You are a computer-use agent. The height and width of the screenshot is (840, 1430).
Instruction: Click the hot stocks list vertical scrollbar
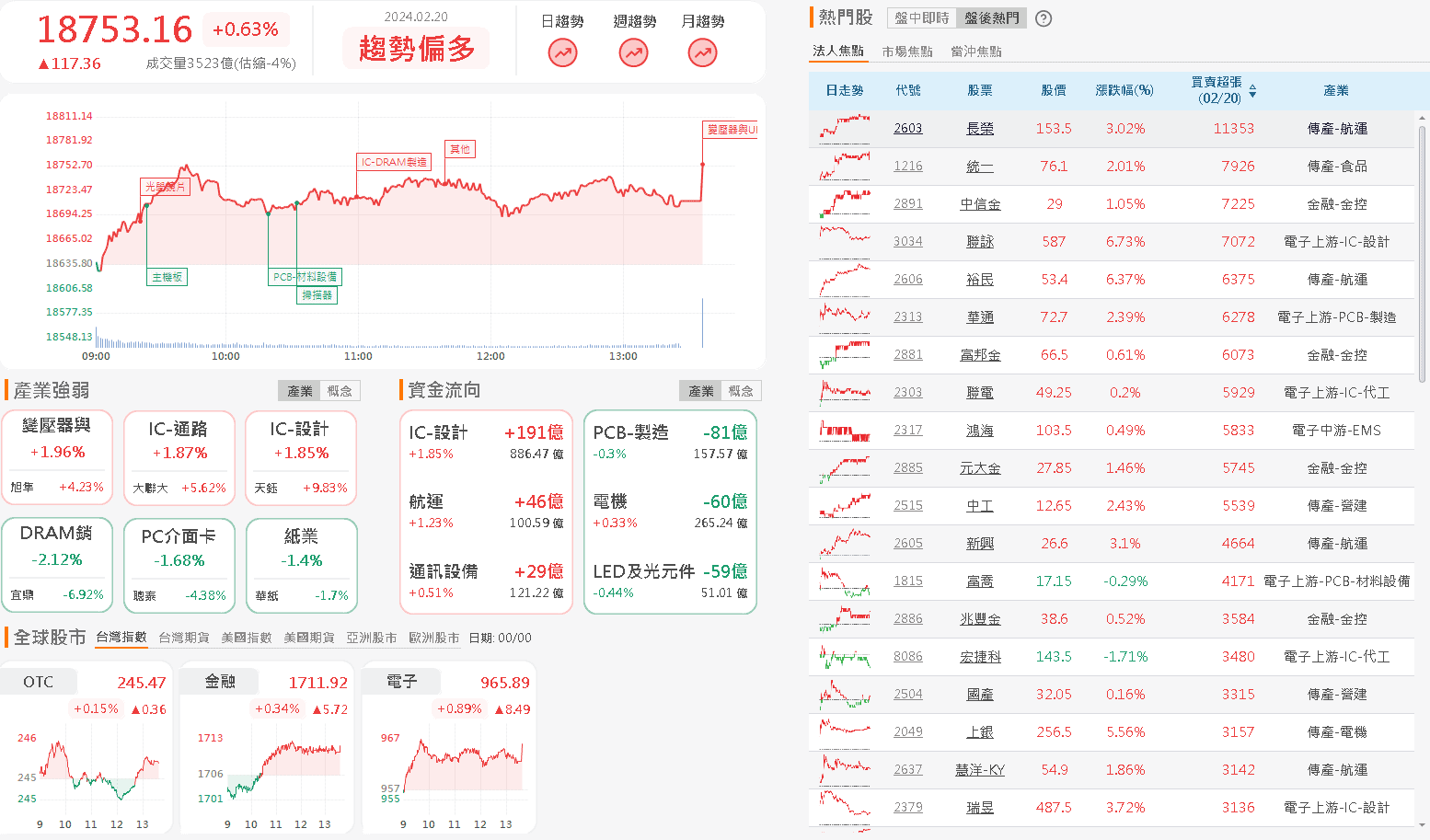pos(1423,254)
